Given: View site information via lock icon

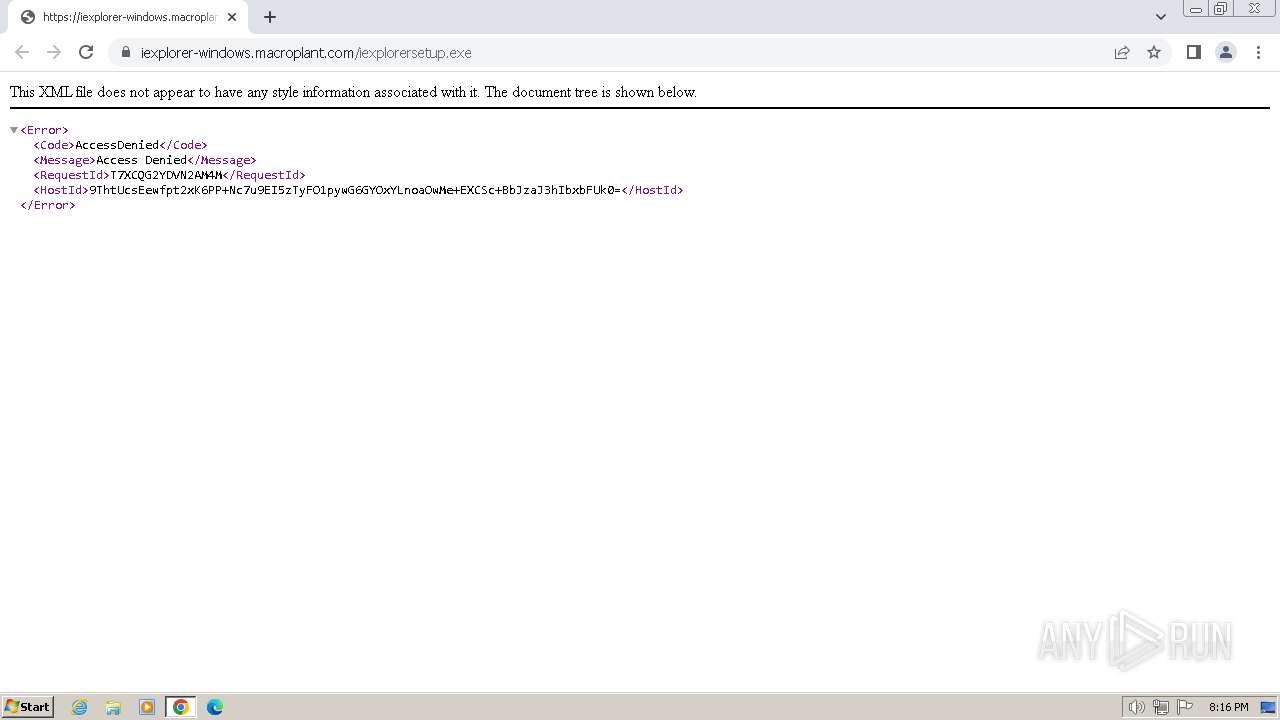Looking at the screenshot, I should [x=125, y=52].
